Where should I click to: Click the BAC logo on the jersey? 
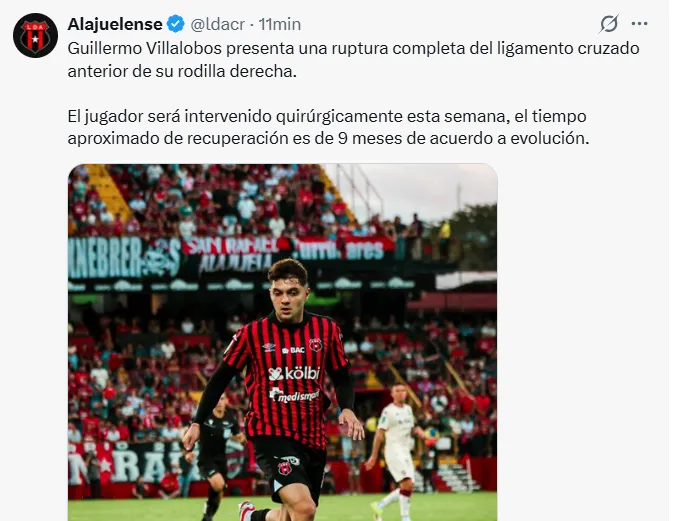tap(293, 350)
